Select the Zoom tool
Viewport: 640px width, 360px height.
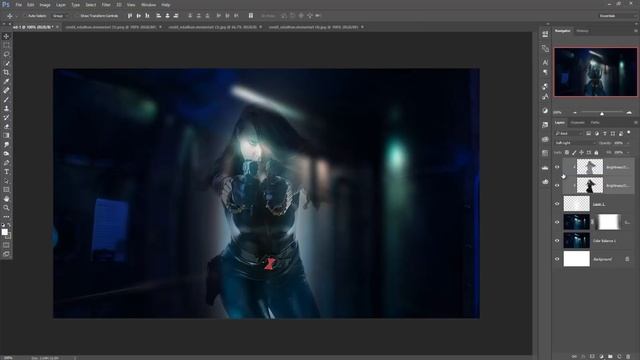(x=6, y=207)
